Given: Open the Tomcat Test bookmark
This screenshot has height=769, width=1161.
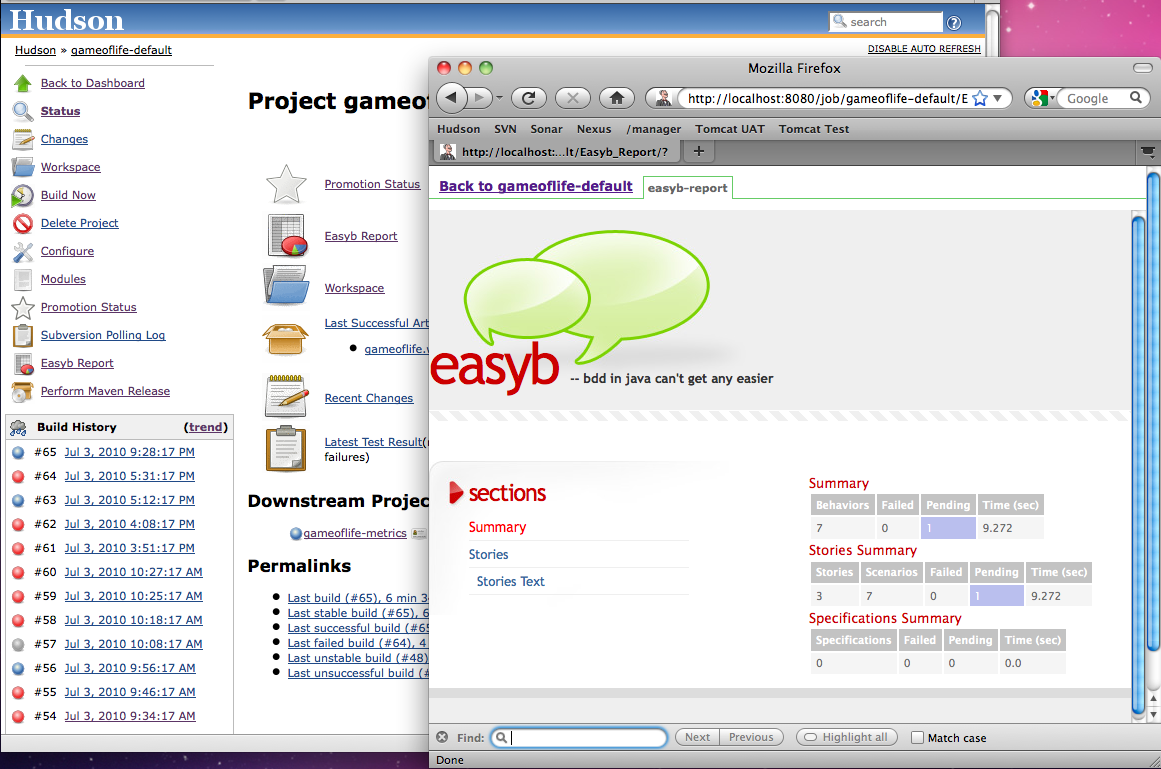Looking at the screenshot, I should point(814,129).
